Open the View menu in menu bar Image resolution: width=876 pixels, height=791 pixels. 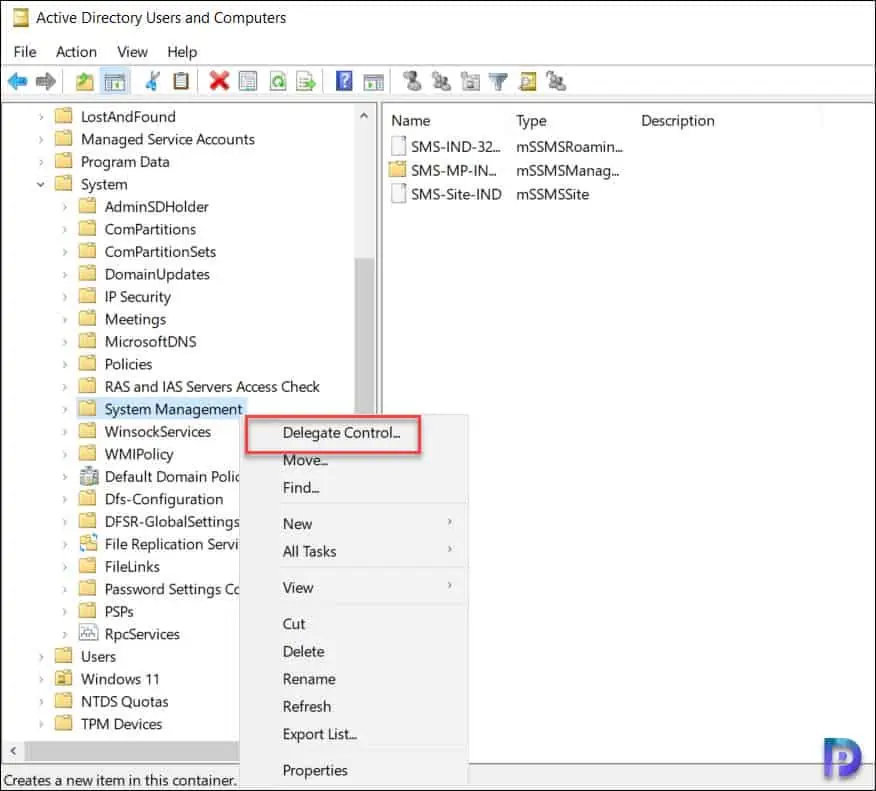132,52
